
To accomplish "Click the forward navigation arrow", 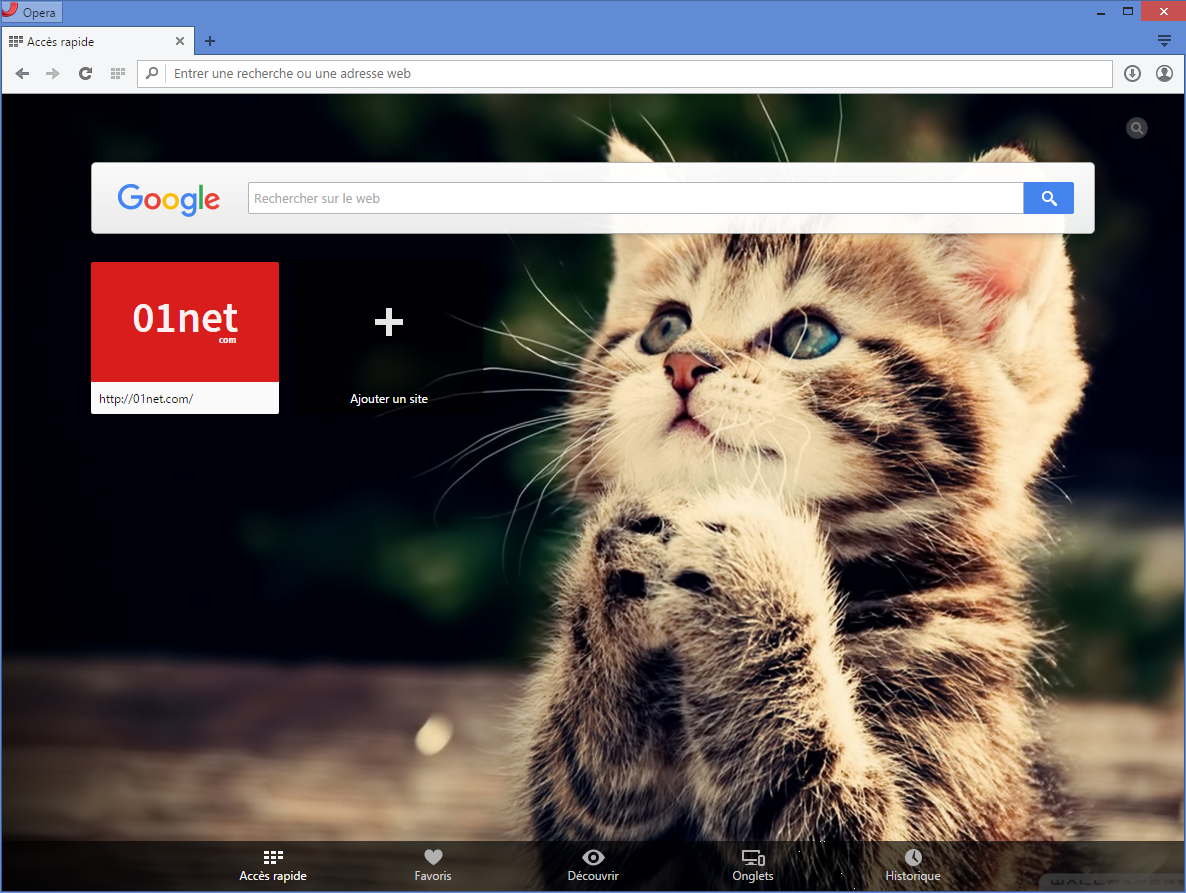I will click(53, 74).
